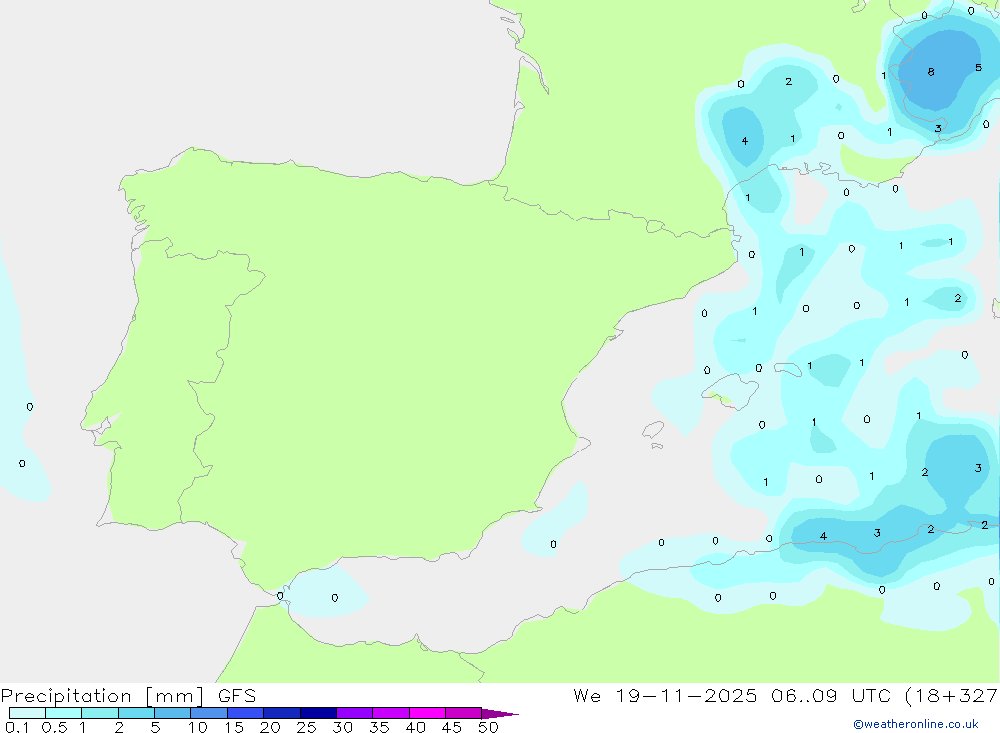1000x733 pixels.
Task: Click the '06..09 UTC' time text
Action: pyautogui.click(x=830, y=696)
